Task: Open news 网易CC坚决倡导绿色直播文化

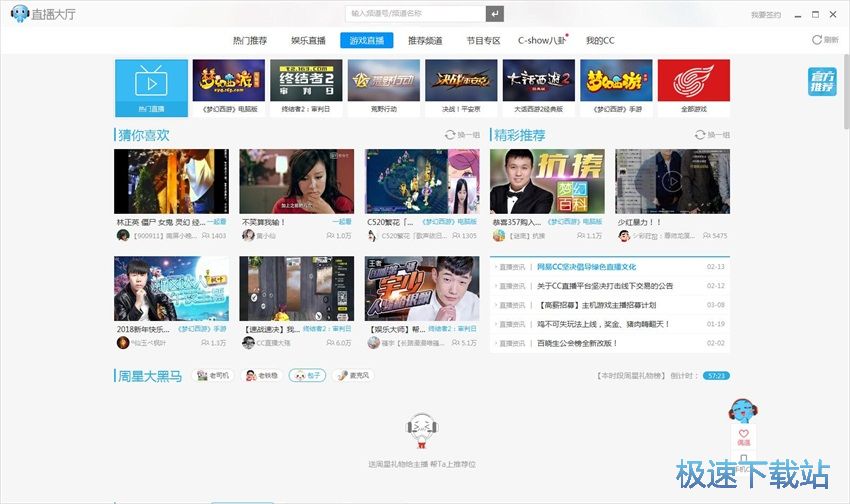Action: tap(587, 267)
